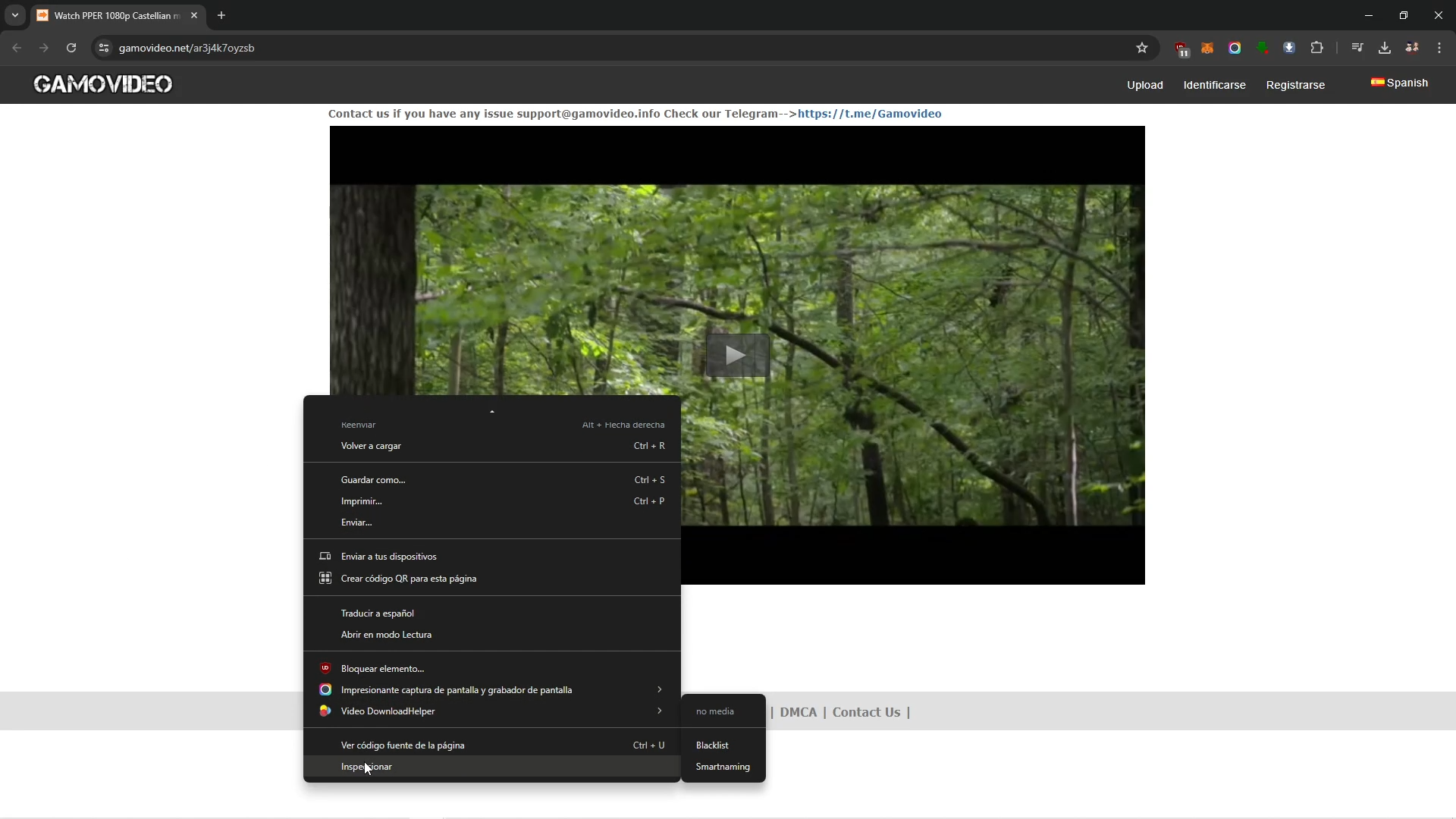Open the MetaMask fox extension
Screen dimensions: 1456x819
pyautogui.click(x=1207, y=49)
